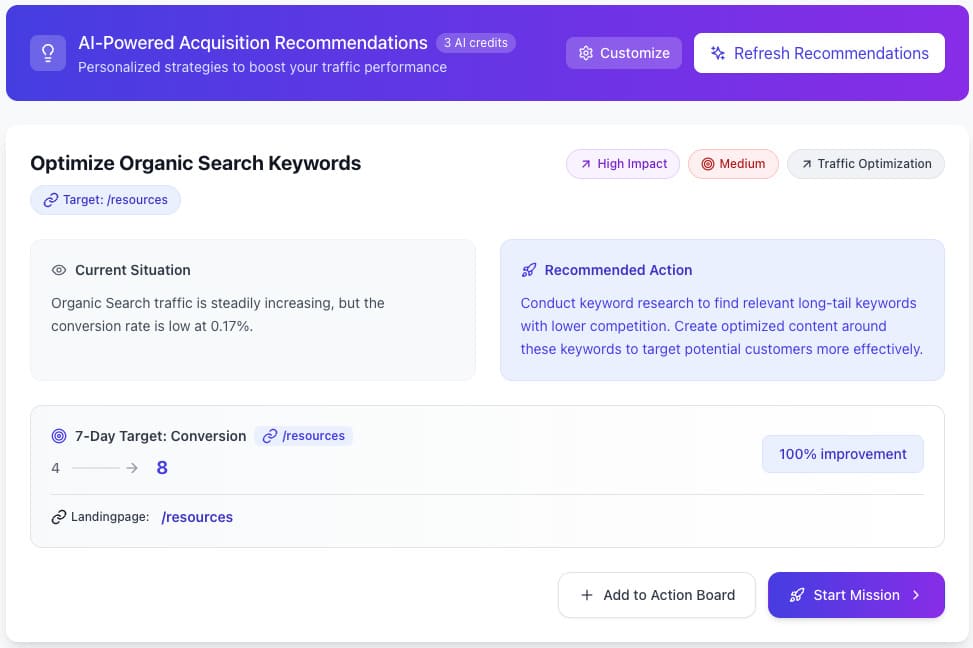This screenshot has height=648, width=973.
Task: Click the target icon in Medium tag
Action: click(x=707, y=164)
